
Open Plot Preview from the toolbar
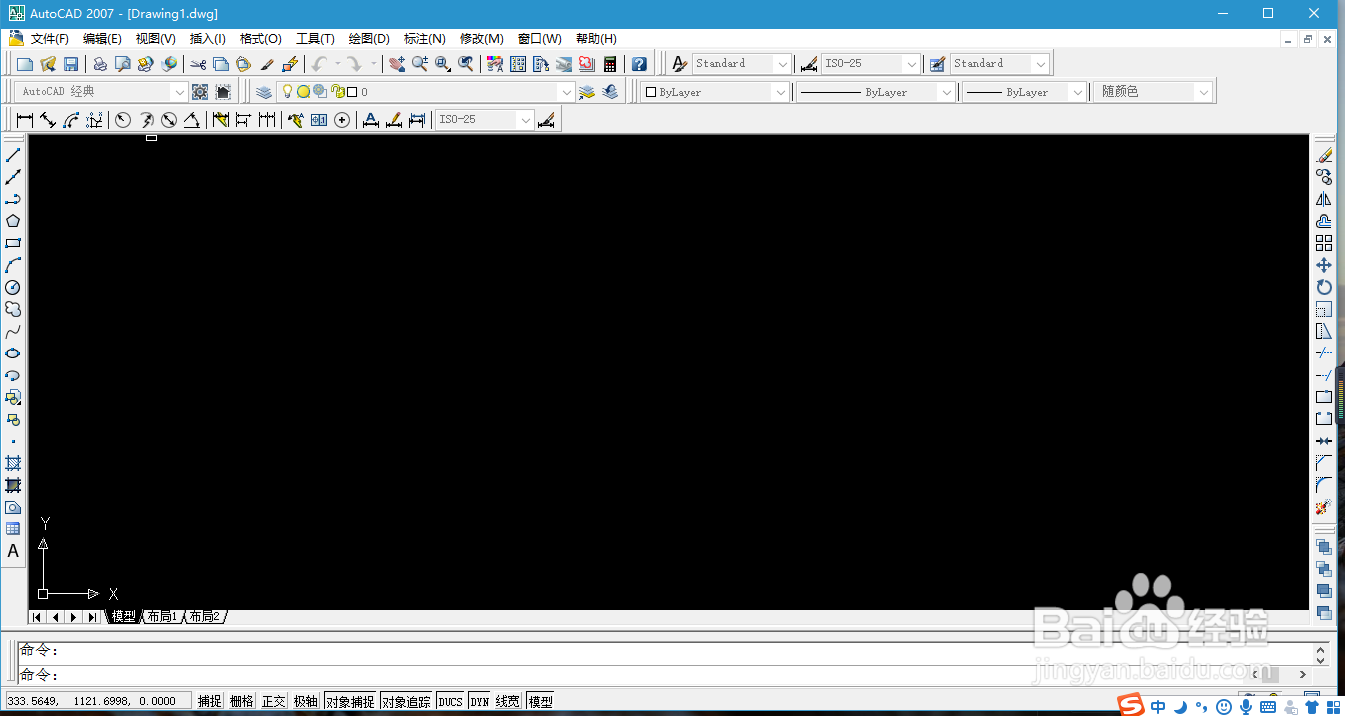(123, 64)
